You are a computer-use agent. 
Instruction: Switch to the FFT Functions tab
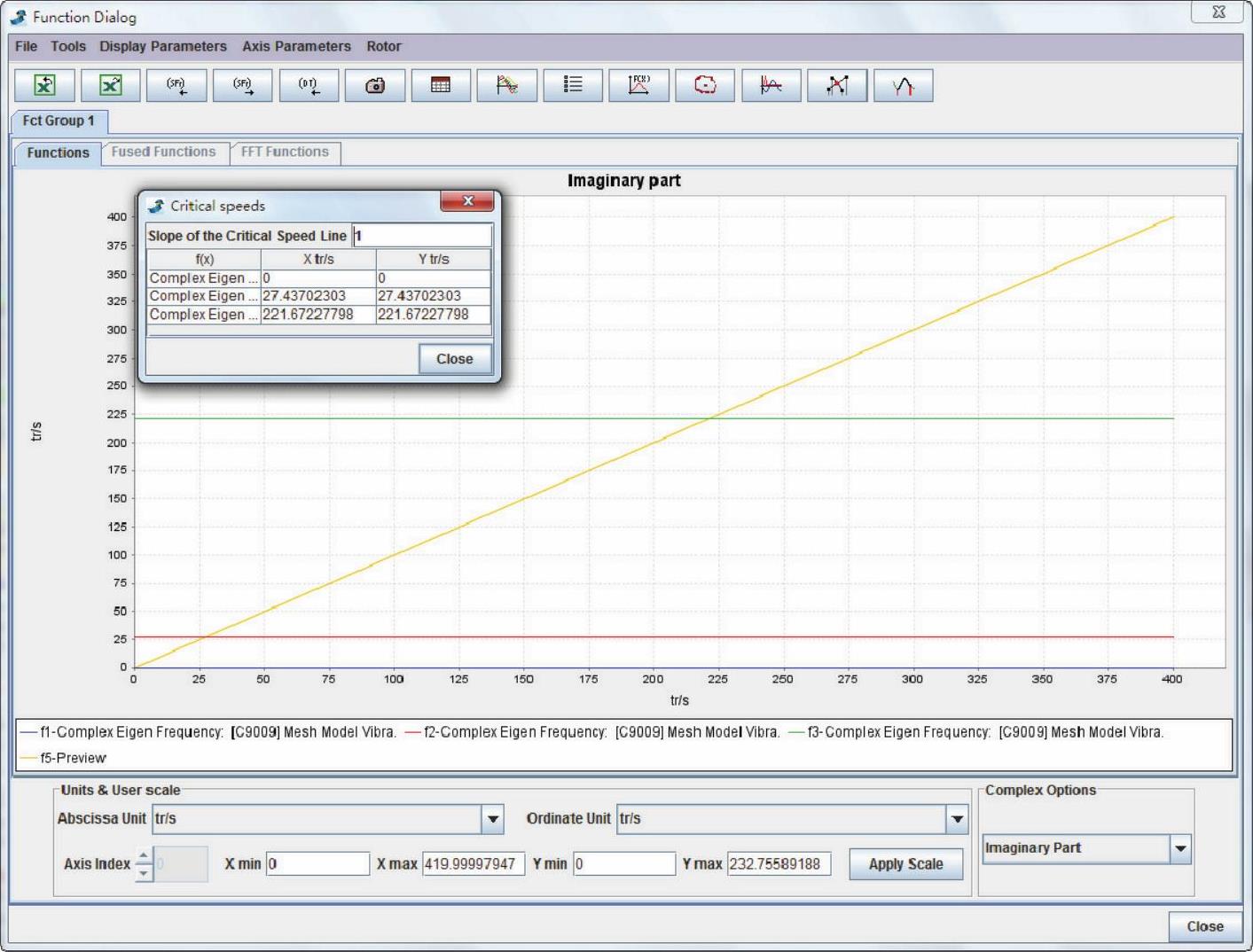285,152
